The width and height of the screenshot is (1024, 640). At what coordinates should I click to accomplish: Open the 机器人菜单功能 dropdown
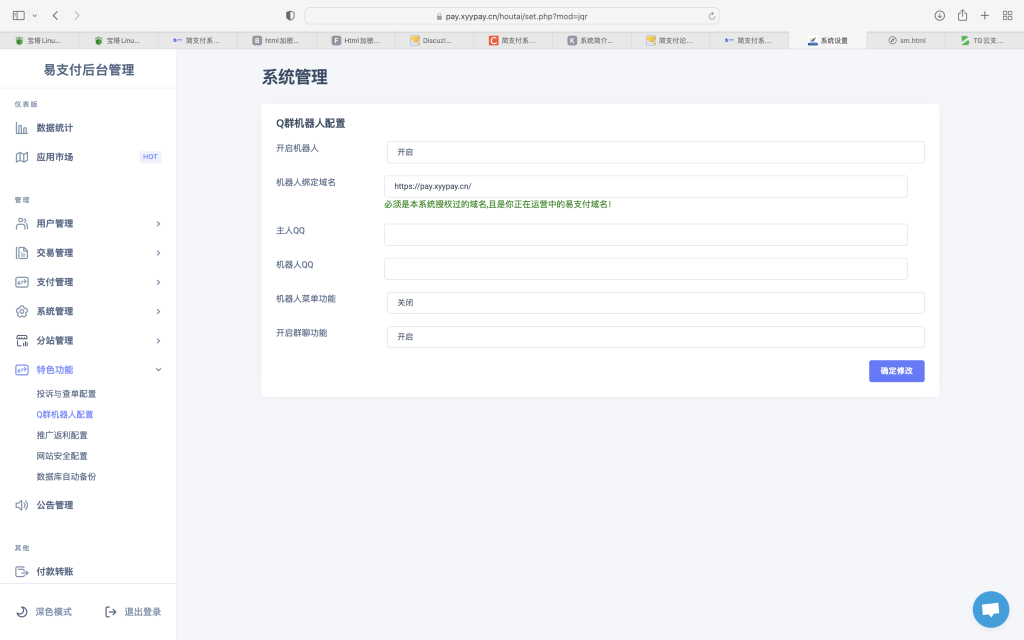tap(655, 302)
